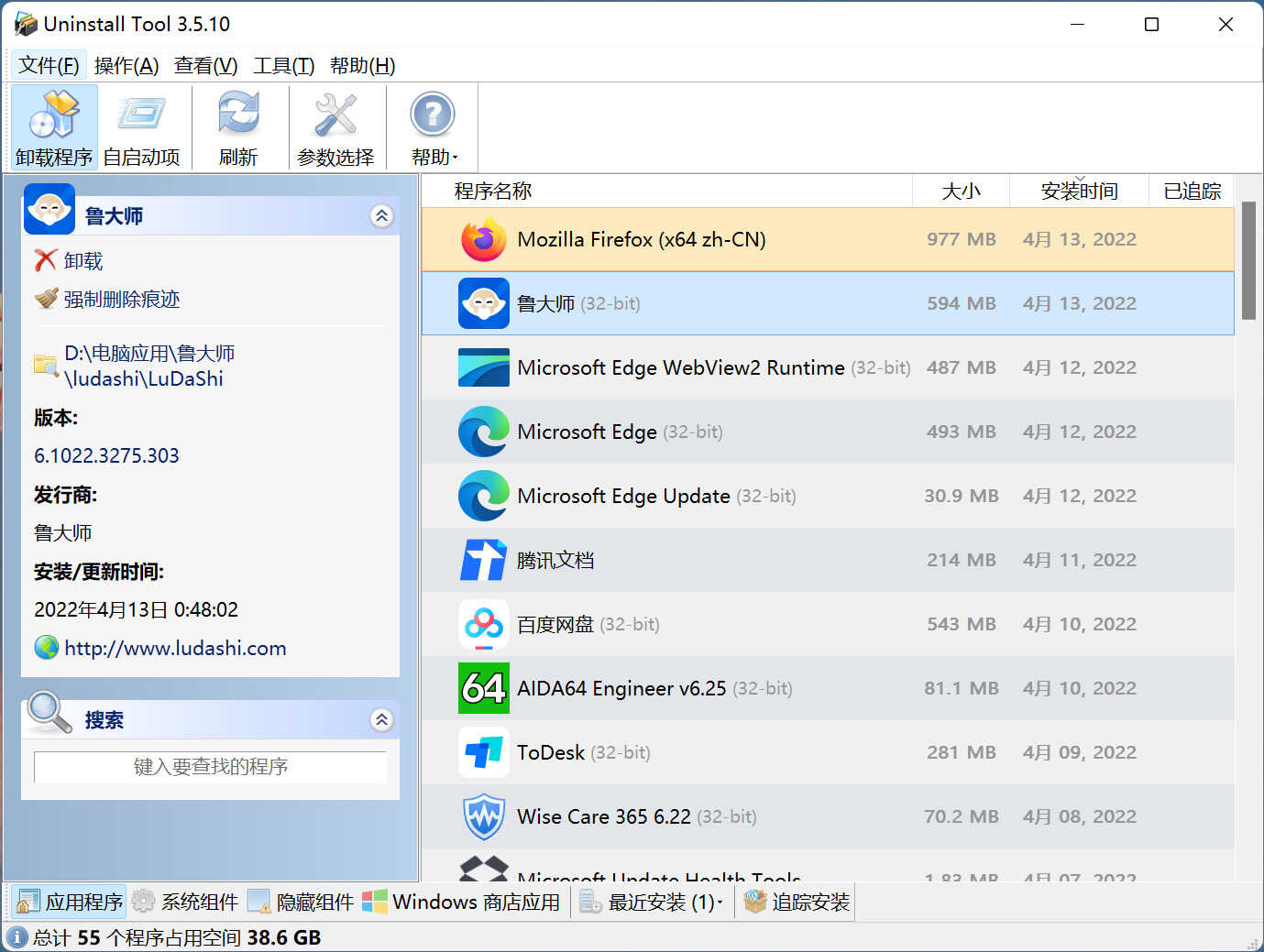Open the http://www.ludashi.com link
This screenshot has height=952, width=1264.
click(175, 648)
